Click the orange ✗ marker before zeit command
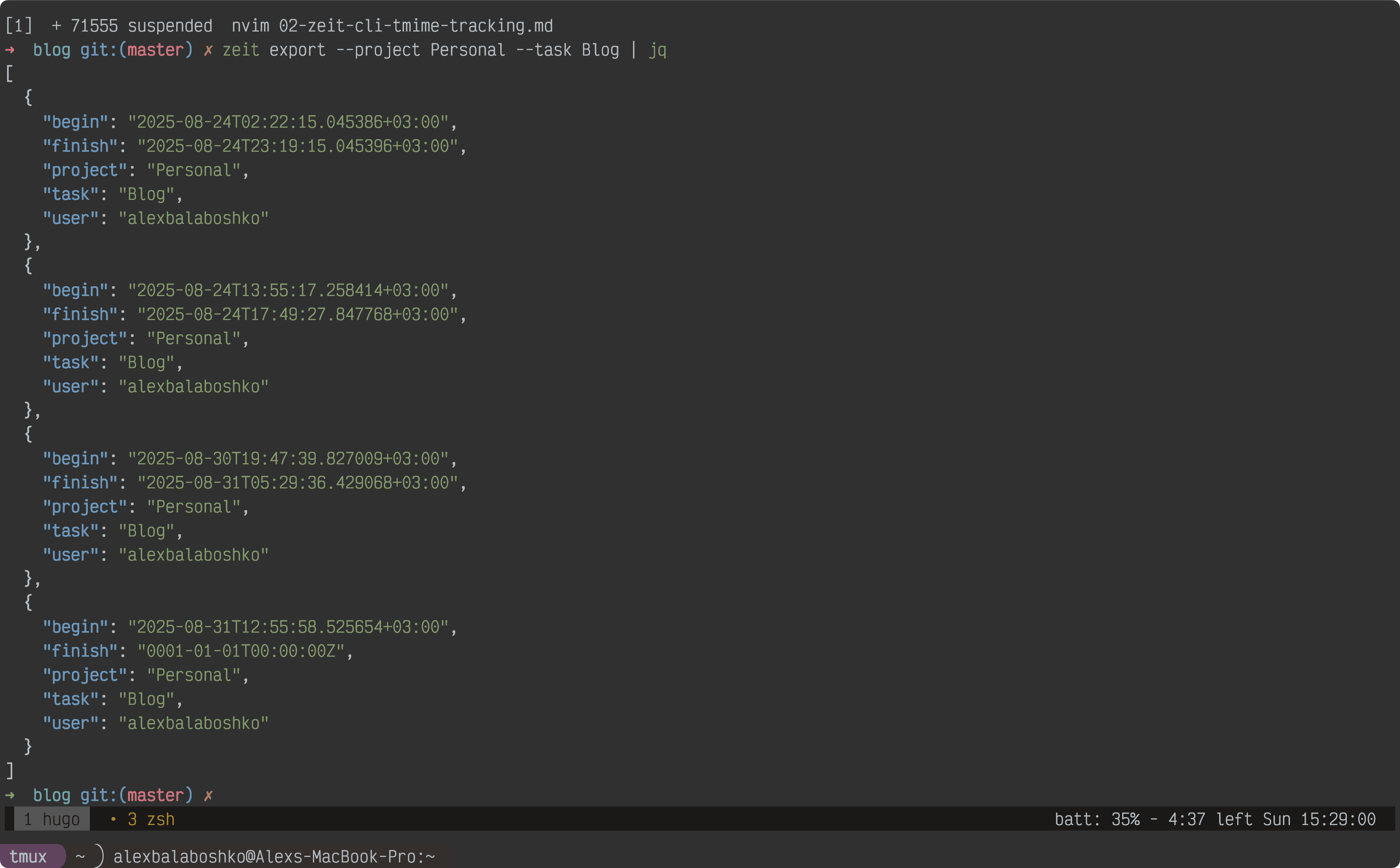The height and width of the screenshot is (868, 1400). [209, 50]
